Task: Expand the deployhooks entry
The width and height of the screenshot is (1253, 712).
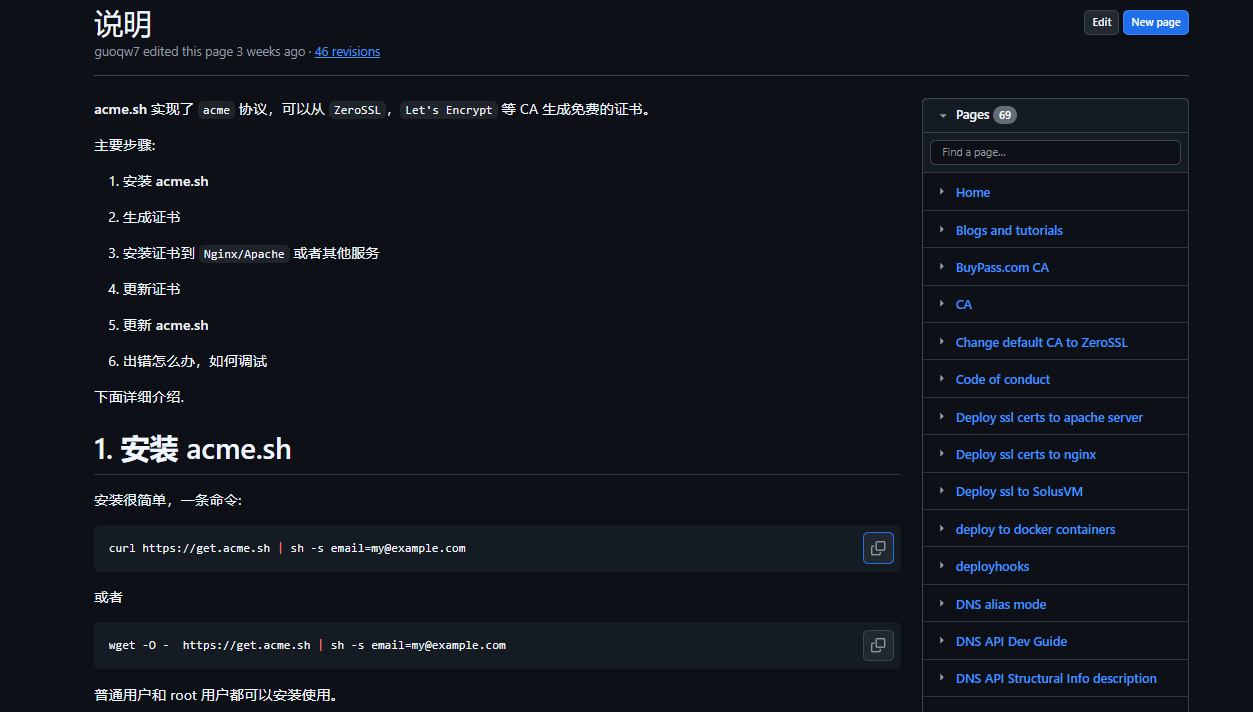Action: click(x=942, y=566)
